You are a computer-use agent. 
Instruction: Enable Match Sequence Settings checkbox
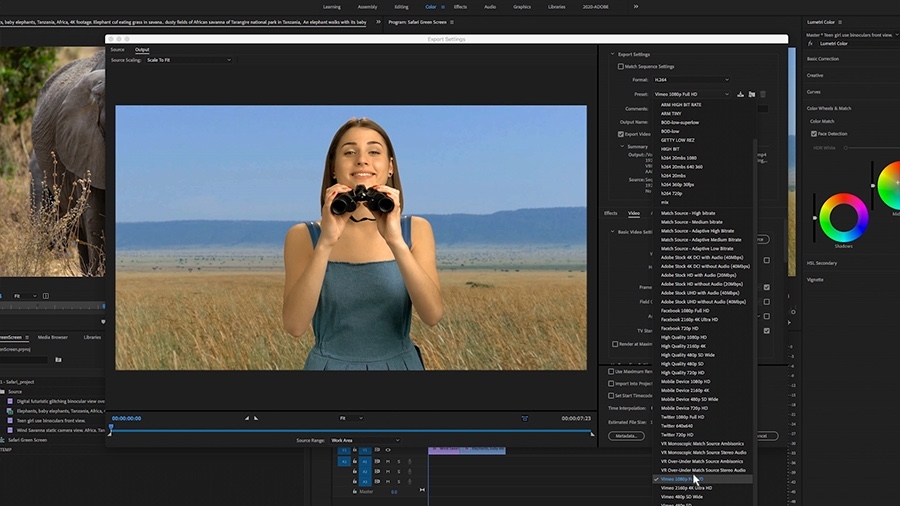(x=620, y=67)
